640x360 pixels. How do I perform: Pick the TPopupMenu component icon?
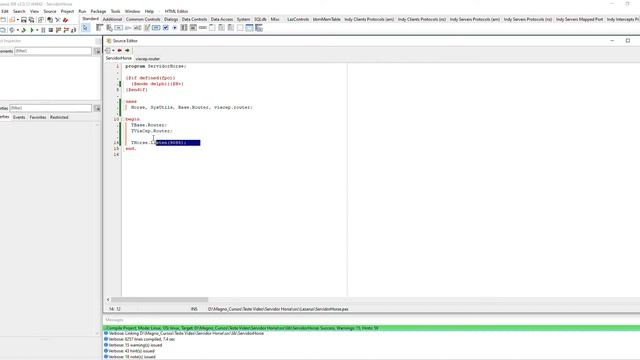(109, 28)
